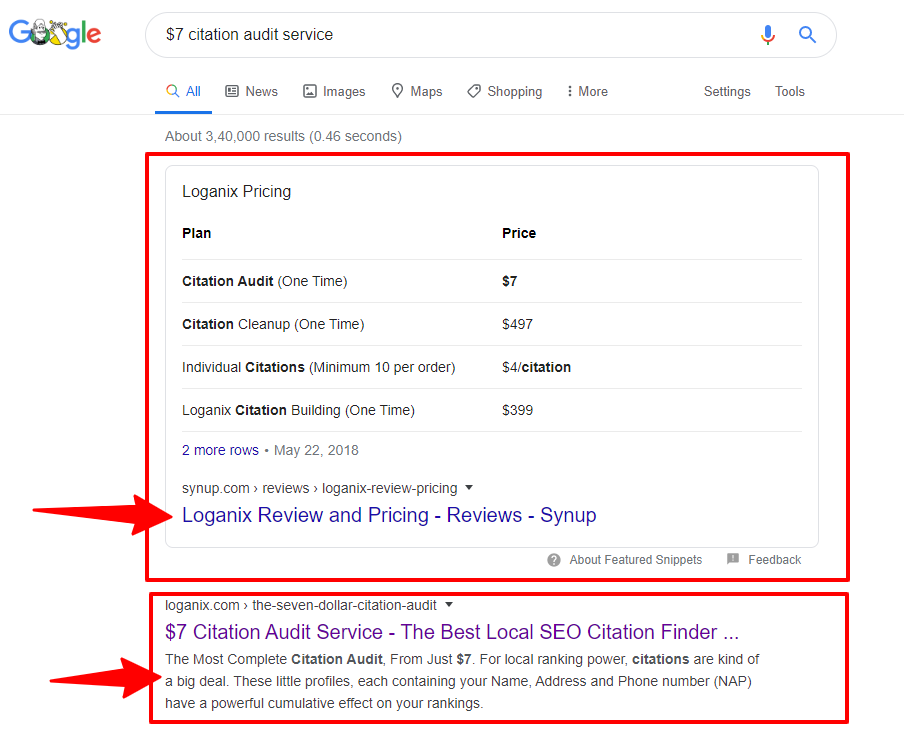The image size is (904, 738).
Task: Click the Maps tab pin icon
Action: coord(397,91)
